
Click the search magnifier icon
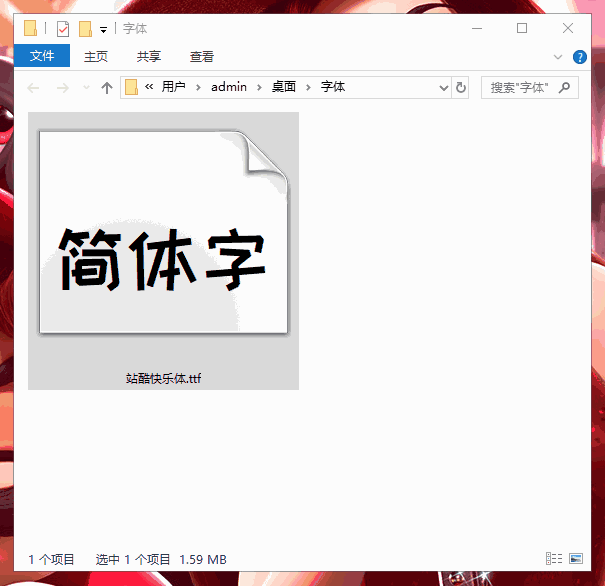pos(565,88)
